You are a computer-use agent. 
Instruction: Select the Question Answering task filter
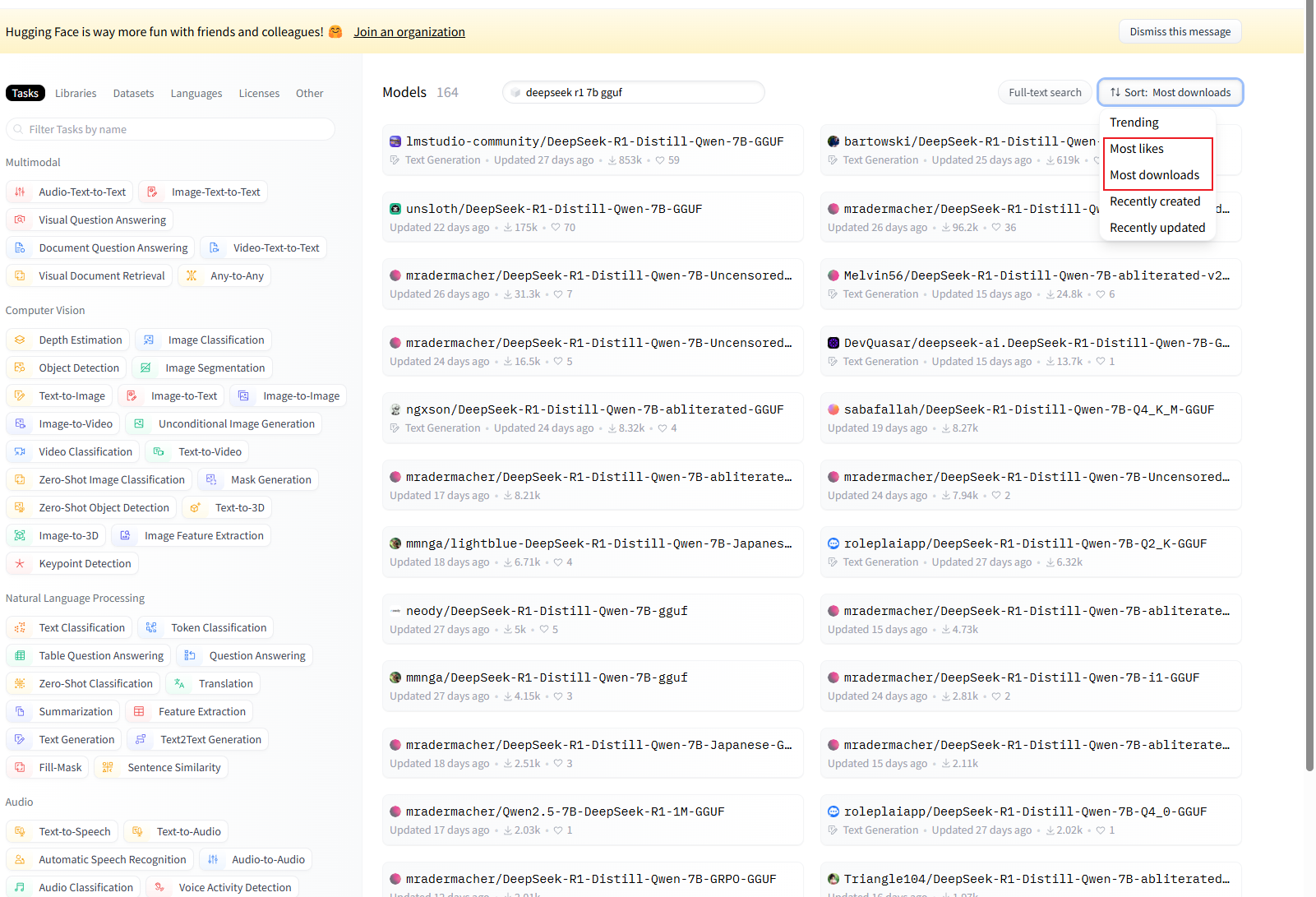(245, 655)
